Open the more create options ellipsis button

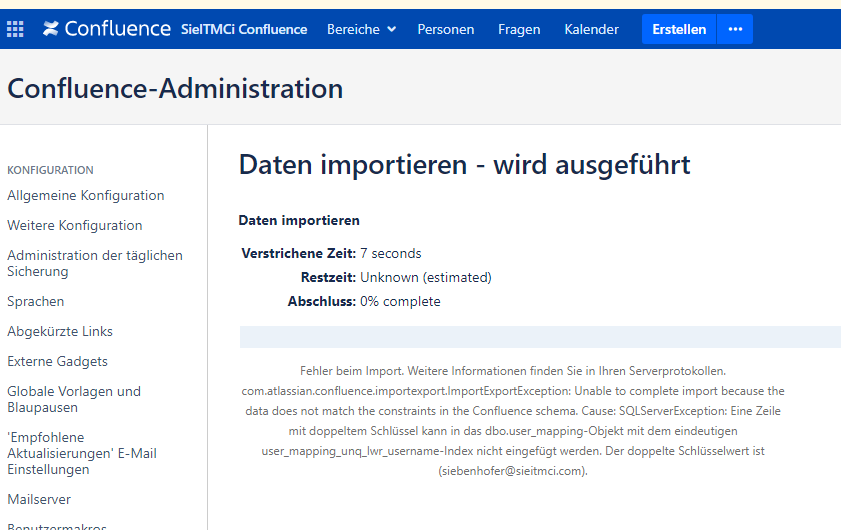coord(735,29)
